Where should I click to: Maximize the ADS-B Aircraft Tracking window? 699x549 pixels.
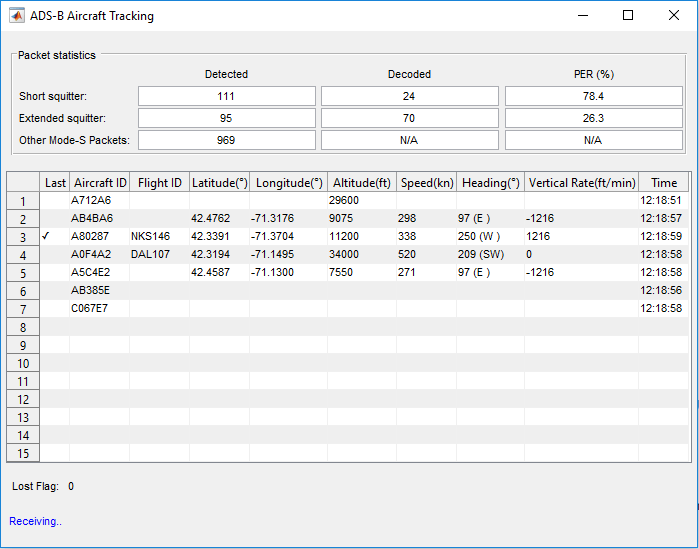click(x=628, y=16)
